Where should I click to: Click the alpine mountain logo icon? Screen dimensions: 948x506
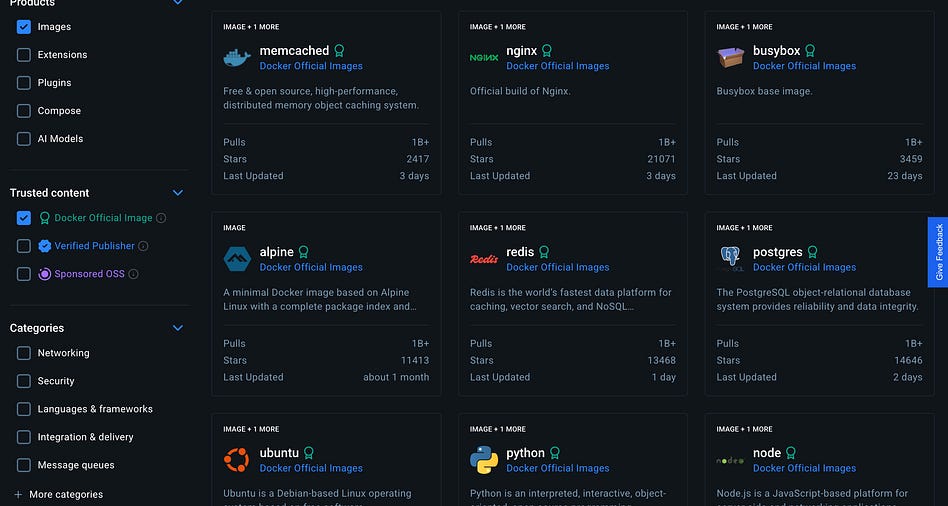click(x=237, y=259)
